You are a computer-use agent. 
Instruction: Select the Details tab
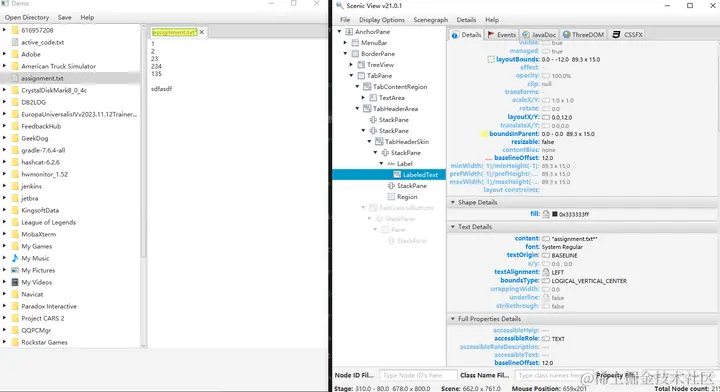point(466,34)
